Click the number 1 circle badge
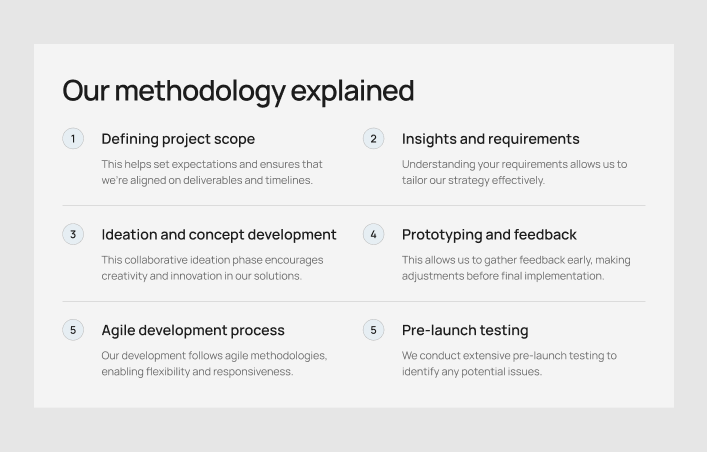This screenshot has height=452, width=707. (73, 139)
